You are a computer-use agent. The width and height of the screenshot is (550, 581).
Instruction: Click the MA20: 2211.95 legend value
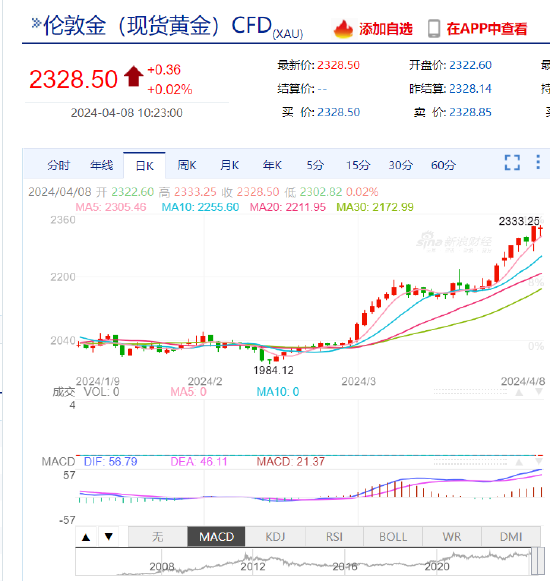288,207
